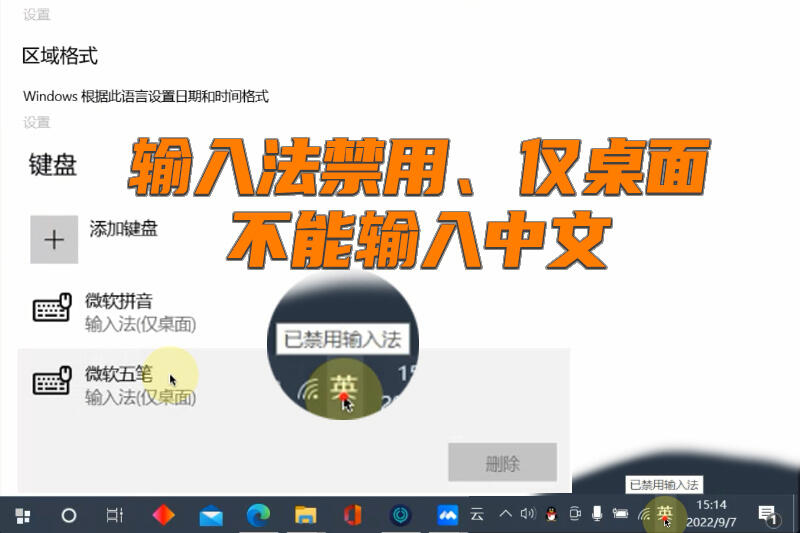
Task: Open the Windows Start menu
Action: (22, 516)
